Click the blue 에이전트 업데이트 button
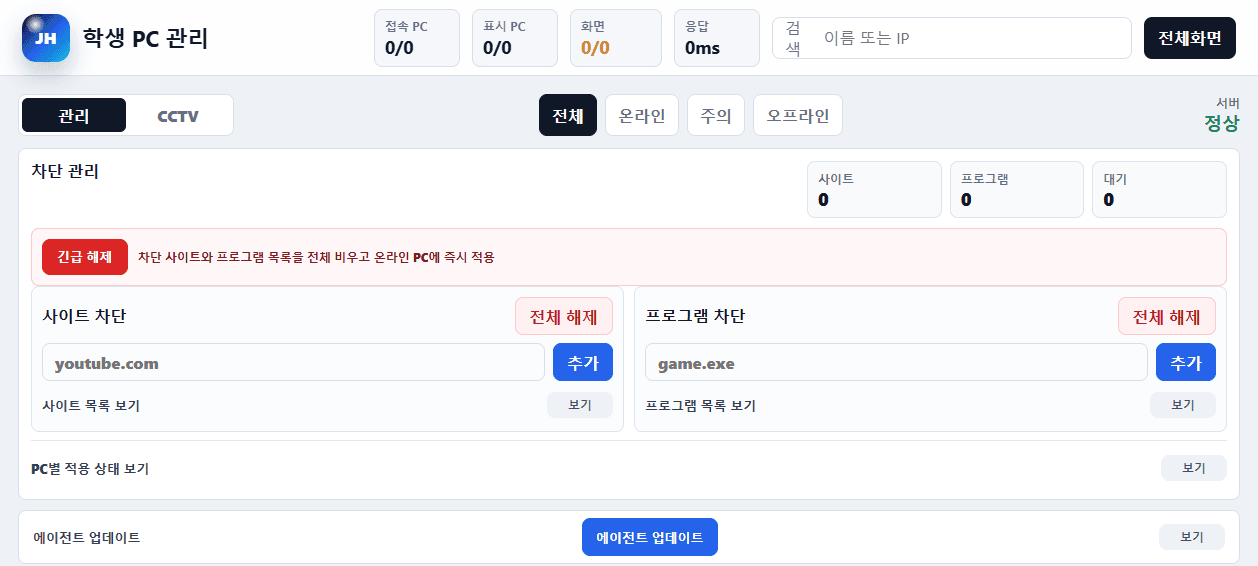 tap(650, 537)
